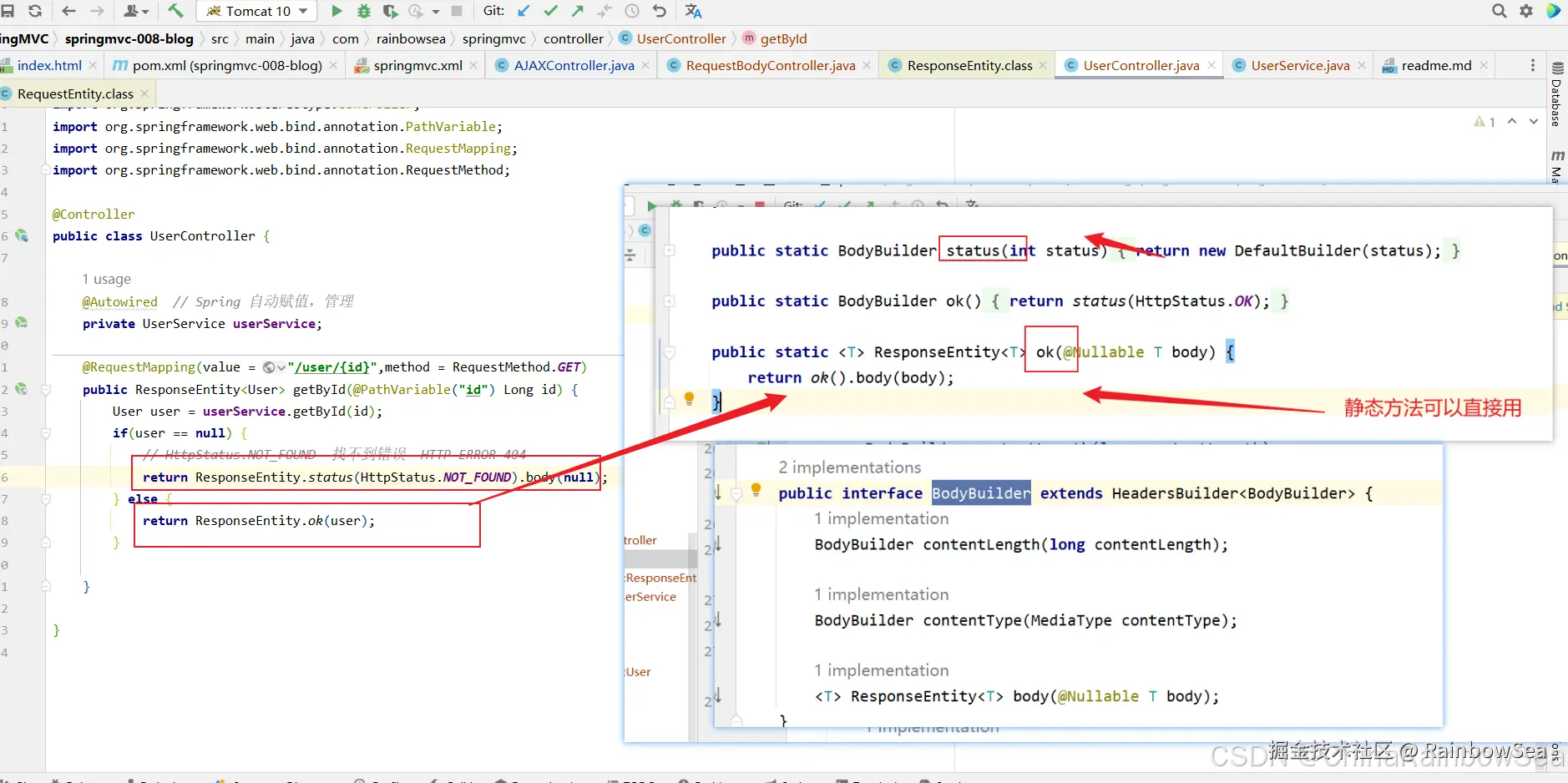
Task: Switch to the UserService.java tab
Action: pos(1299,65)
